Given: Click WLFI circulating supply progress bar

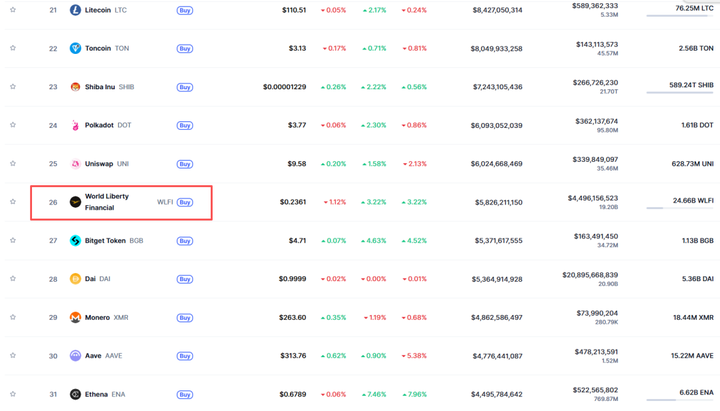Looking at the screenshot, I should (680, 208).
